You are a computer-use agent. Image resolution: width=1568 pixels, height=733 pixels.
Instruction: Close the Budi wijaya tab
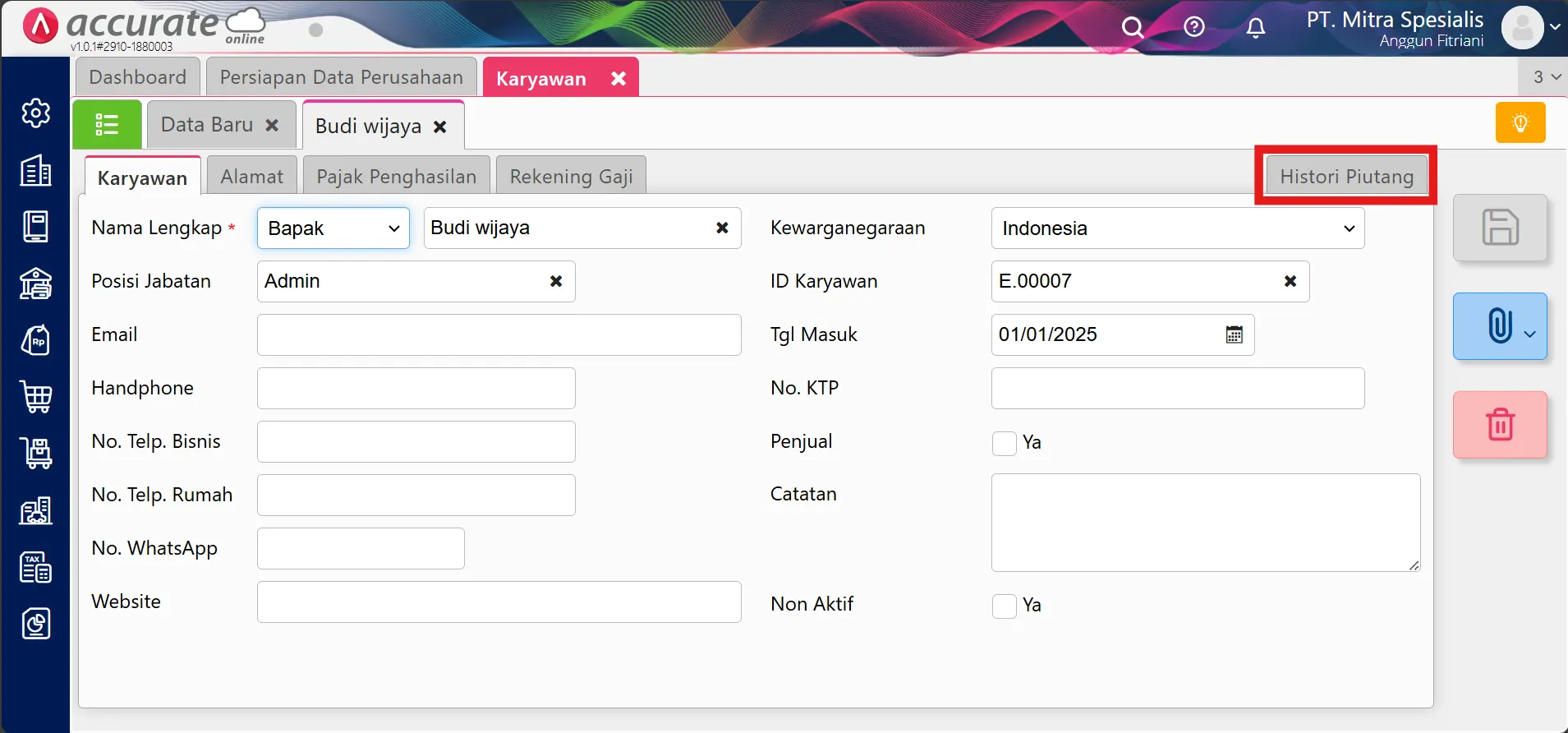point(440,127)
